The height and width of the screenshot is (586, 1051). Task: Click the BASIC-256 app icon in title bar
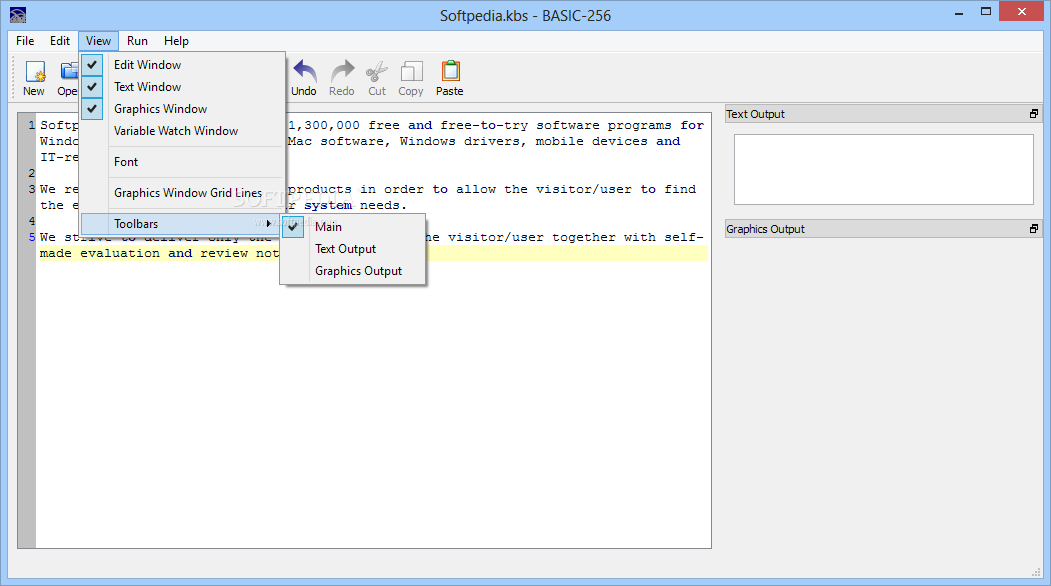(18, 15)
